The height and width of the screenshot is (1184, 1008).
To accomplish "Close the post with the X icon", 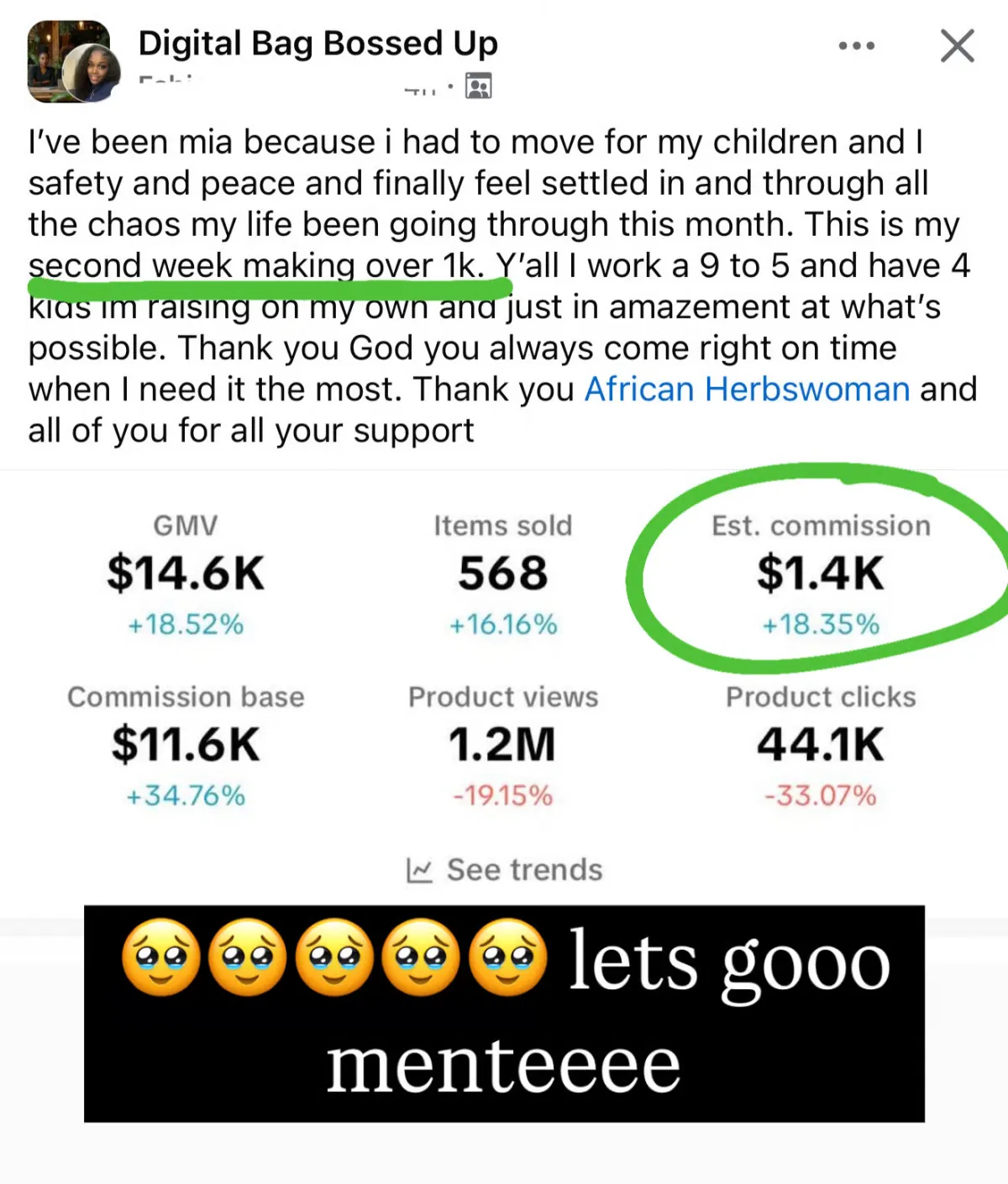I will 957,46.
